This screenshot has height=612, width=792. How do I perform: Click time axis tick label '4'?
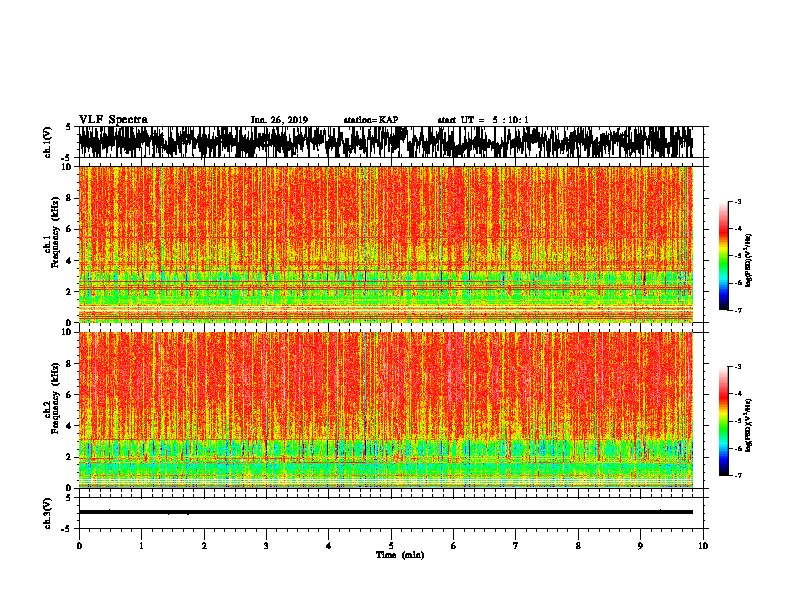point(329,546)
